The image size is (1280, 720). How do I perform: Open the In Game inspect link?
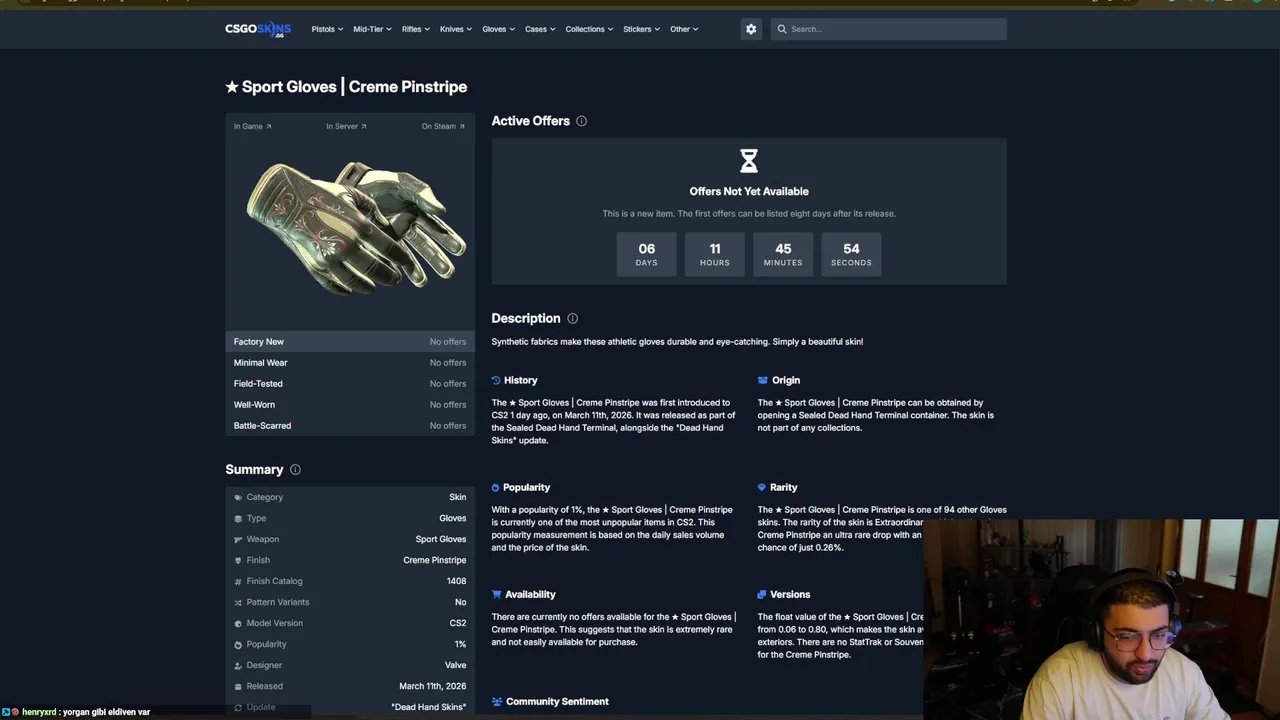[x=253, y=126]
